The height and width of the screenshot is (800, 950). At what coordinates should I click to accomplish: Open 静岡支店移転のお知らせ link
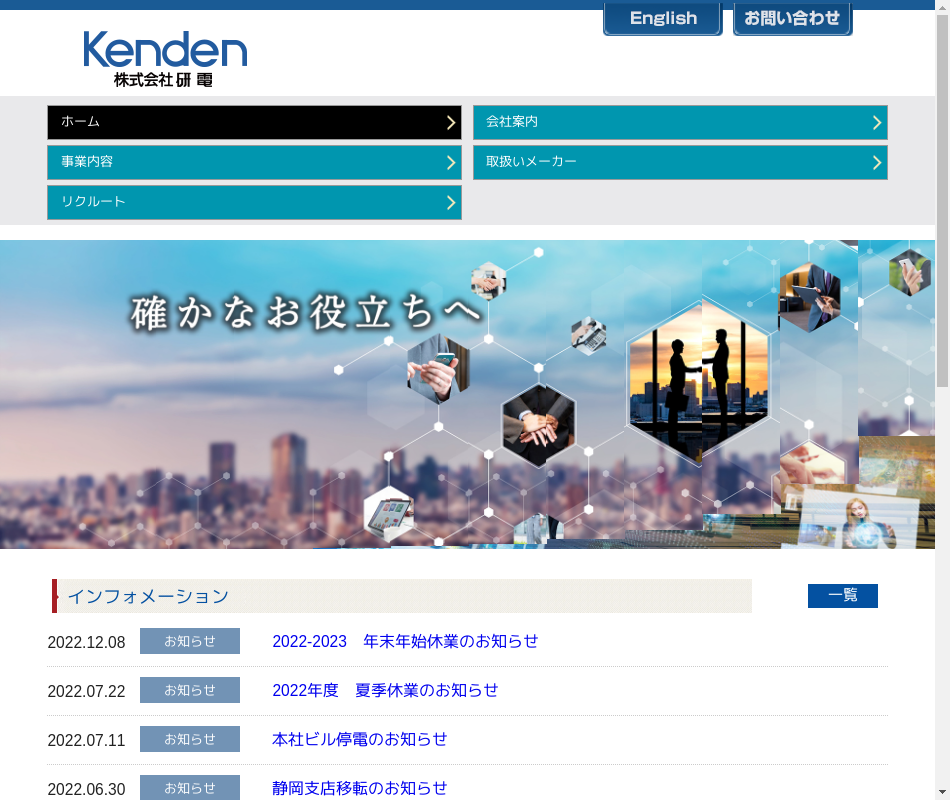(x=360, y=788)
